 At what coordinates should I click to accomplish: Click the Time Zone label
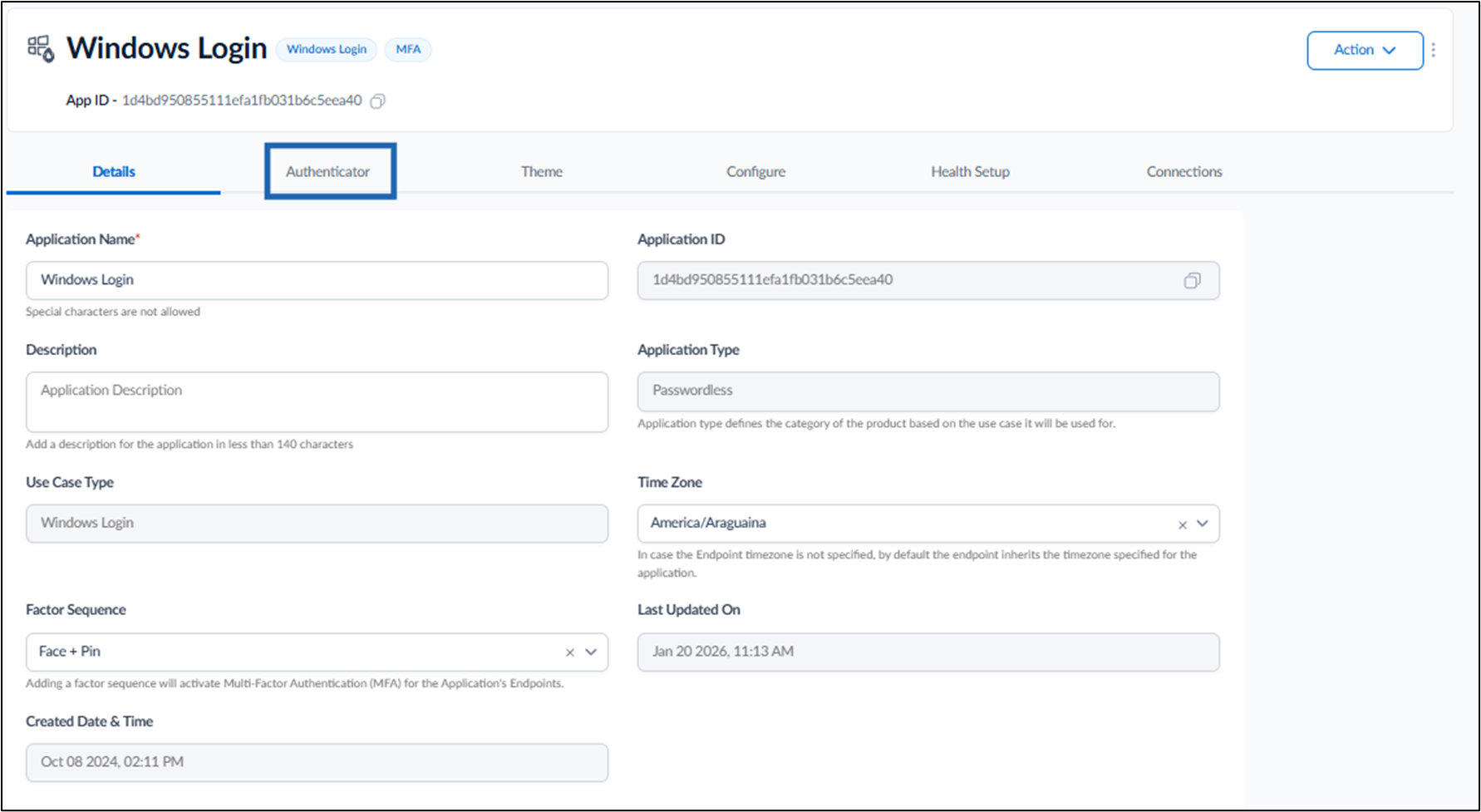click(x=670, y=482)
